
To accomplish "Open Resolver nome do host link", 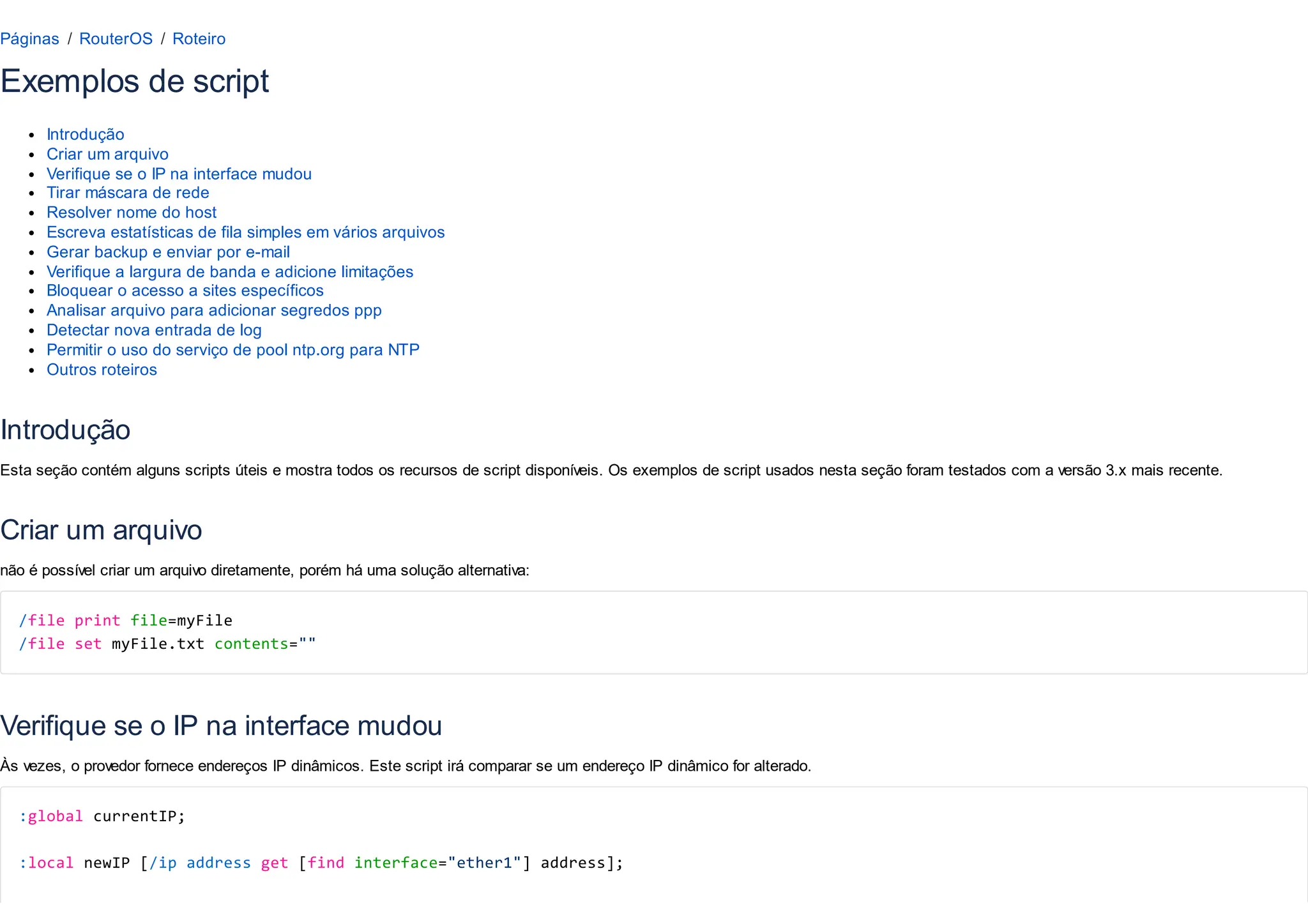I will [x=132, y=213].
